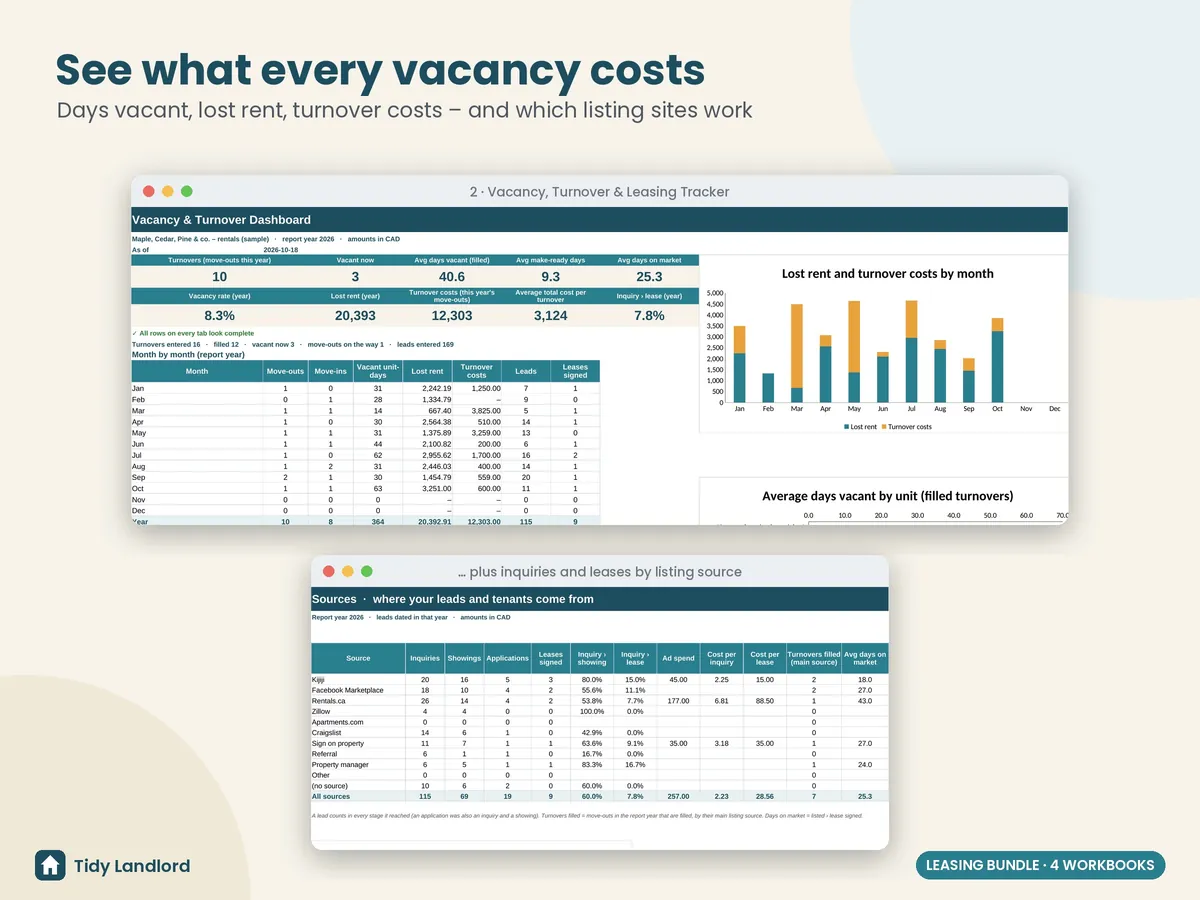Click the Tidy Landlord brand name
This screenshot has width=1200, height=900.
[132, 866]
